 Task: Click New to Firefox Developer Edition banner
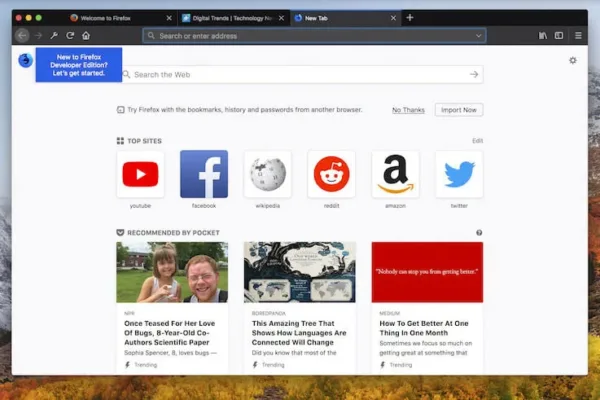(79, 65)
